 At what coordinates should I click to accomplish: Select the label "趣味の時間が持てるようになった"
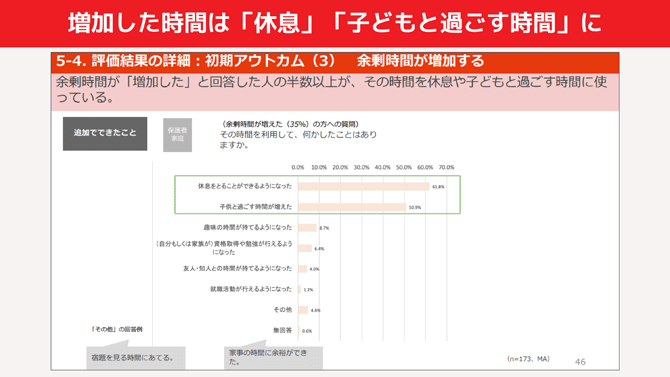248,227
